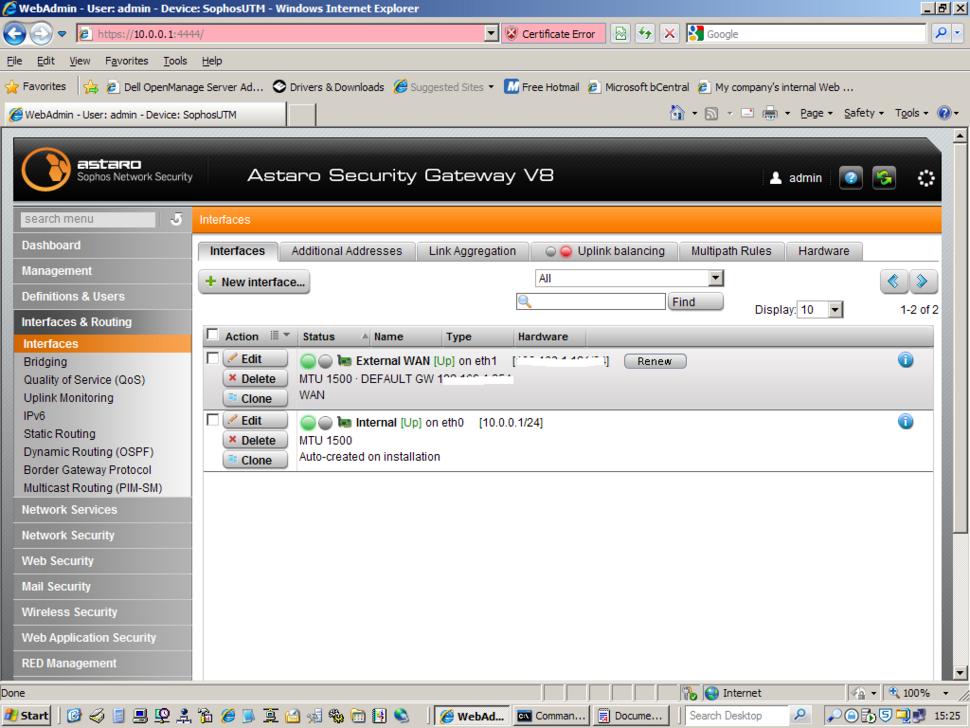The image size is (970, 728).
Task: Open Static Routing in the sidebar
Action: point(60,434)
